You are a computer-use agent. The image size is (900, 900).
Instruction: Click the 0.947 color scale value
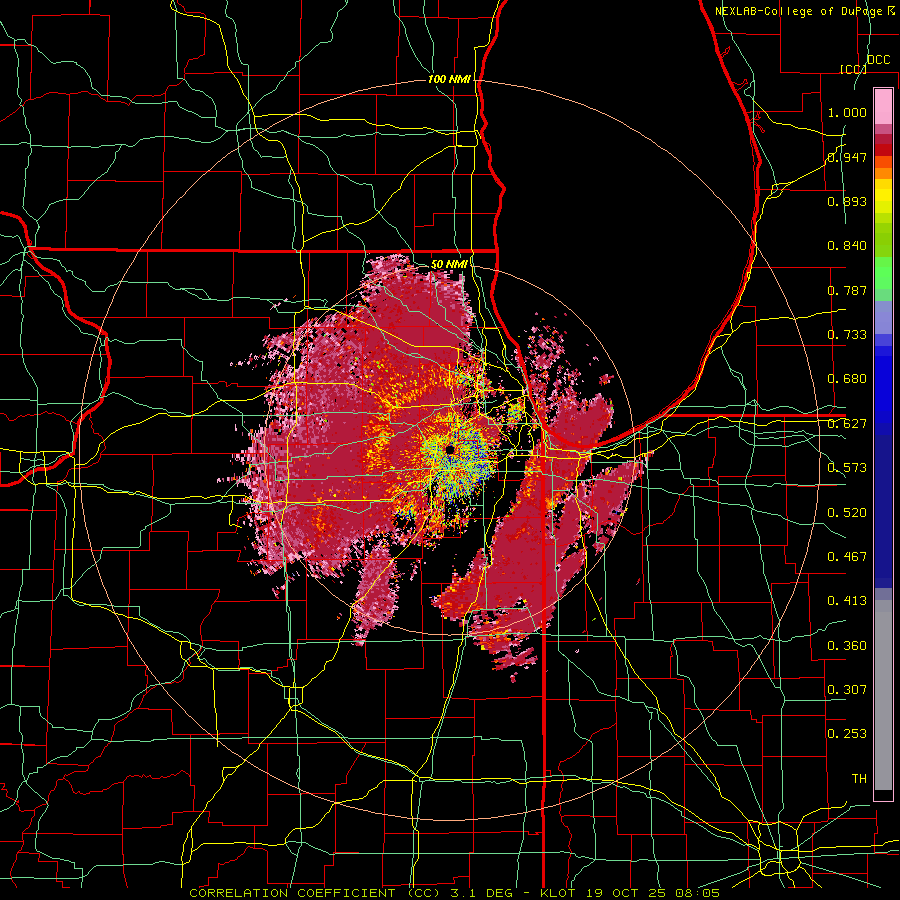coord(847,157)
